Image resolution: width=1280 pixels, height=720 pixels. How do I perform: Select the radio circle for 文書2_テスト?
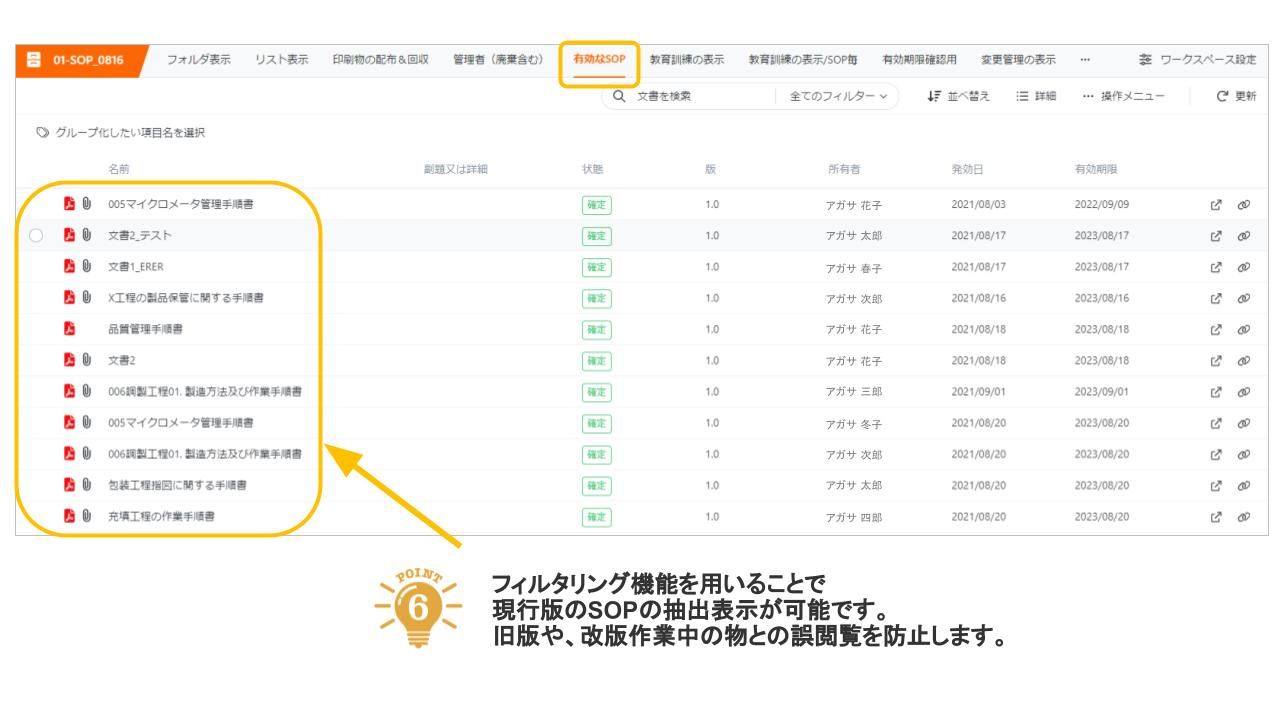pos(37,236)
